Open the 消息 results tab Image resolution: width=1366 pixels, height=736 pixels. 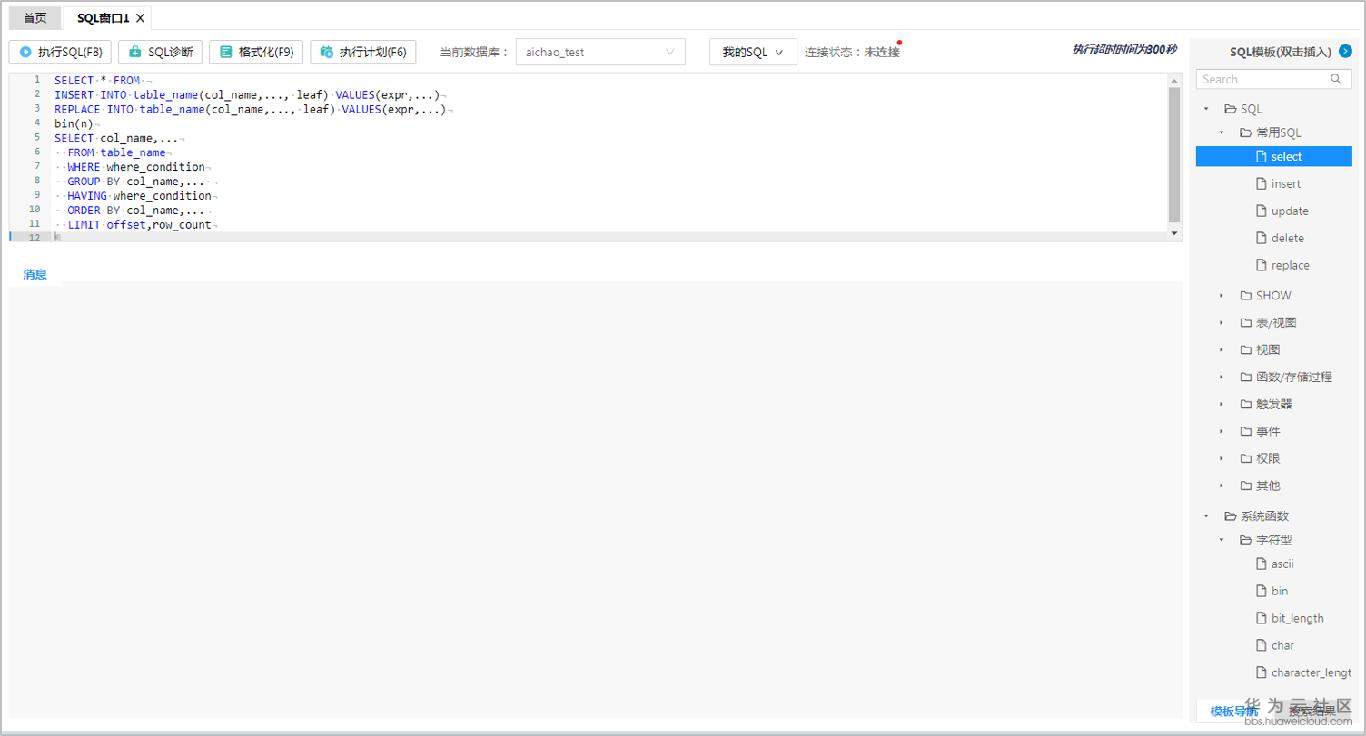tap(35, 274)
